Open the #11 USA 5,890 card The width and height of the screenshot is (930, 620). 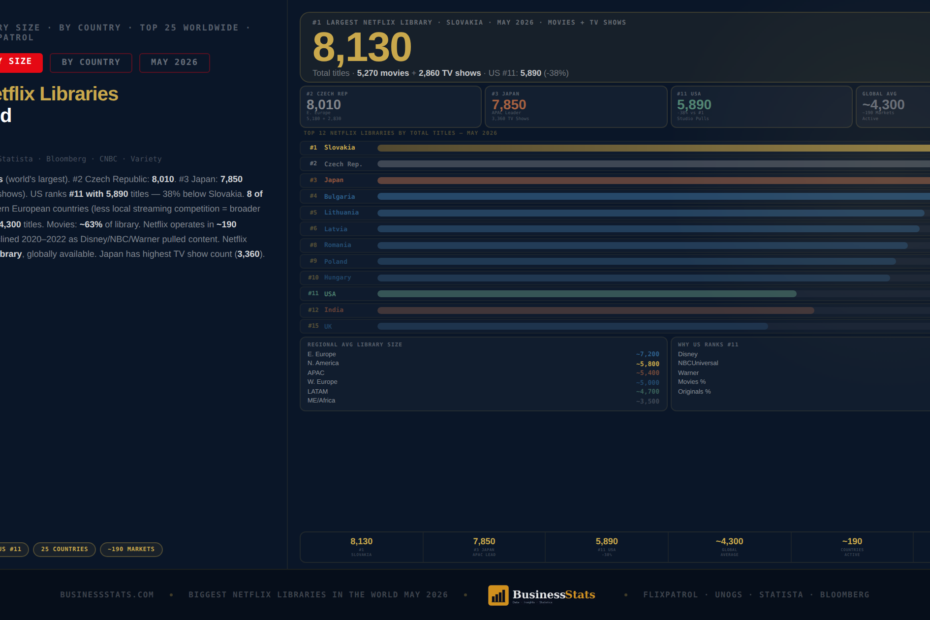pyautogui.click(x=762, y=107)
